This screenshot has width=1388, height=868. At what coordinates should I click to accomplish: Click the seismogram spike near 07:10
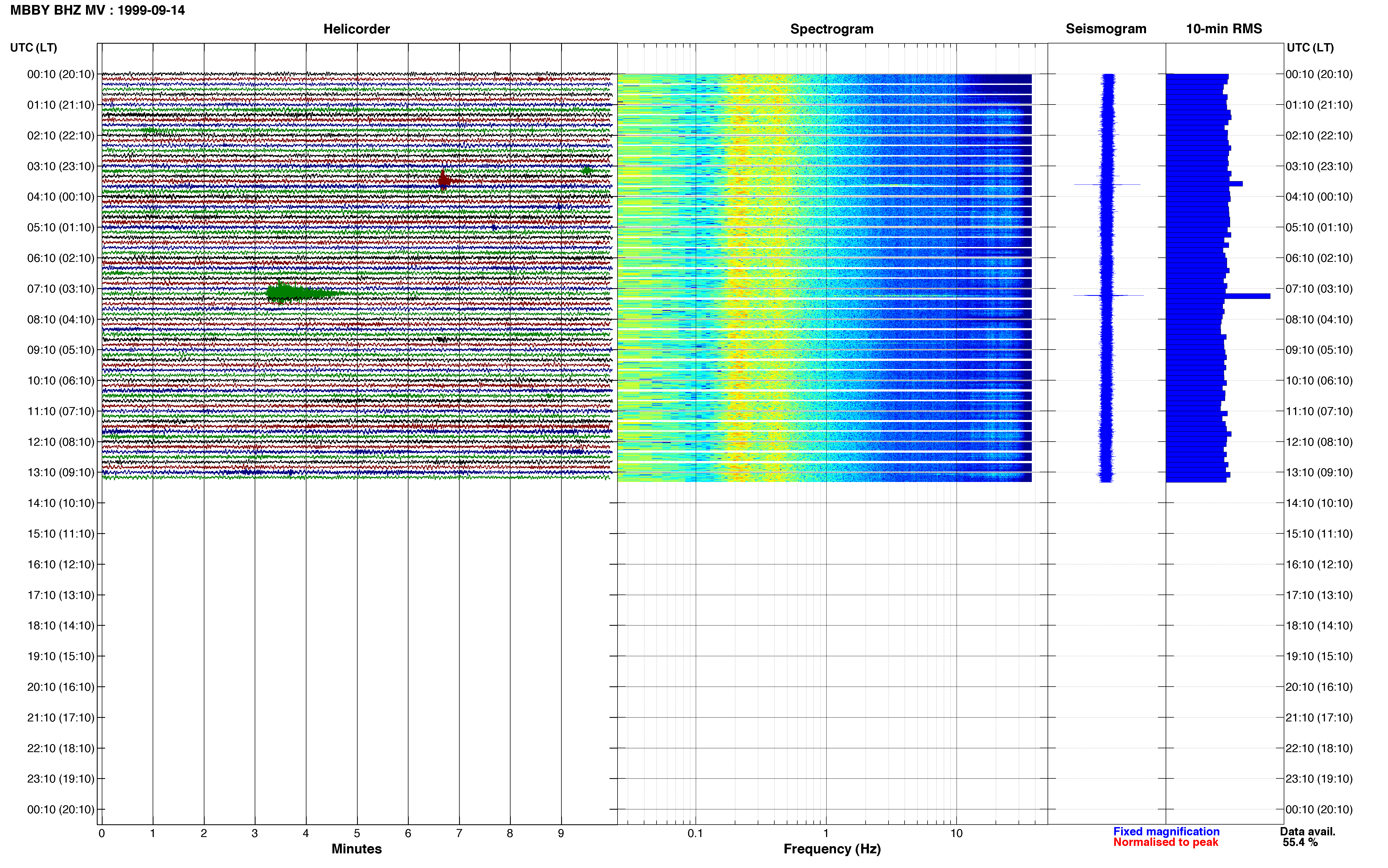pos(1108,296)
